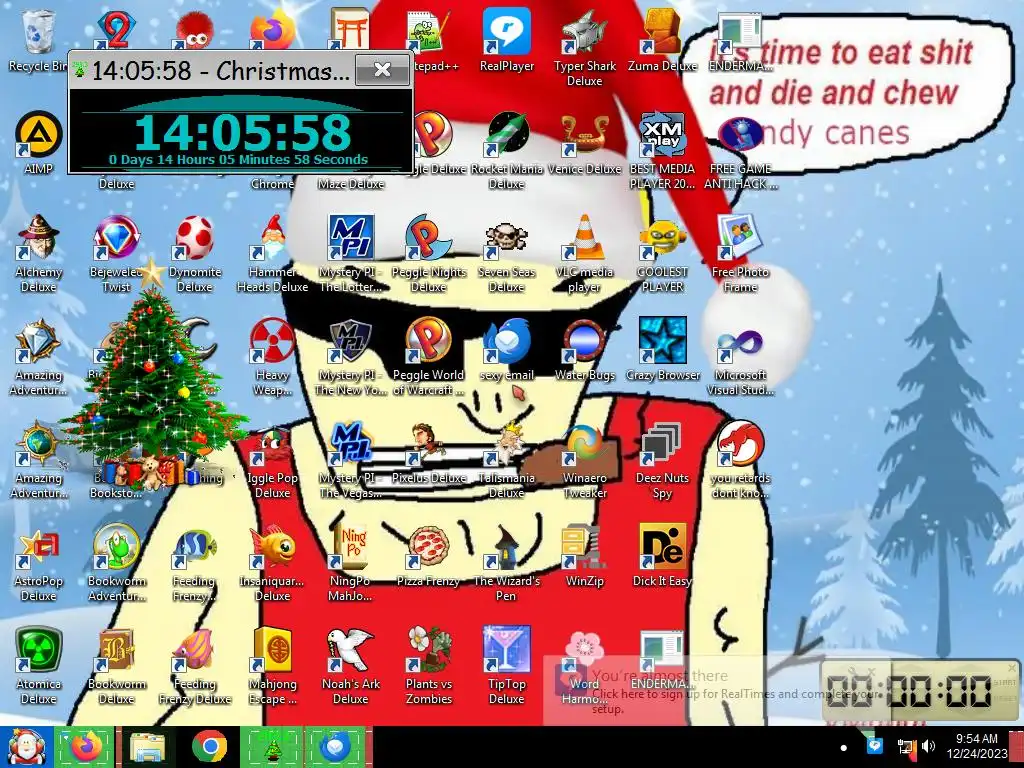Launch the AIMP shortcut
Screen dimensions: 1024x768
click(x=38, y=142)
